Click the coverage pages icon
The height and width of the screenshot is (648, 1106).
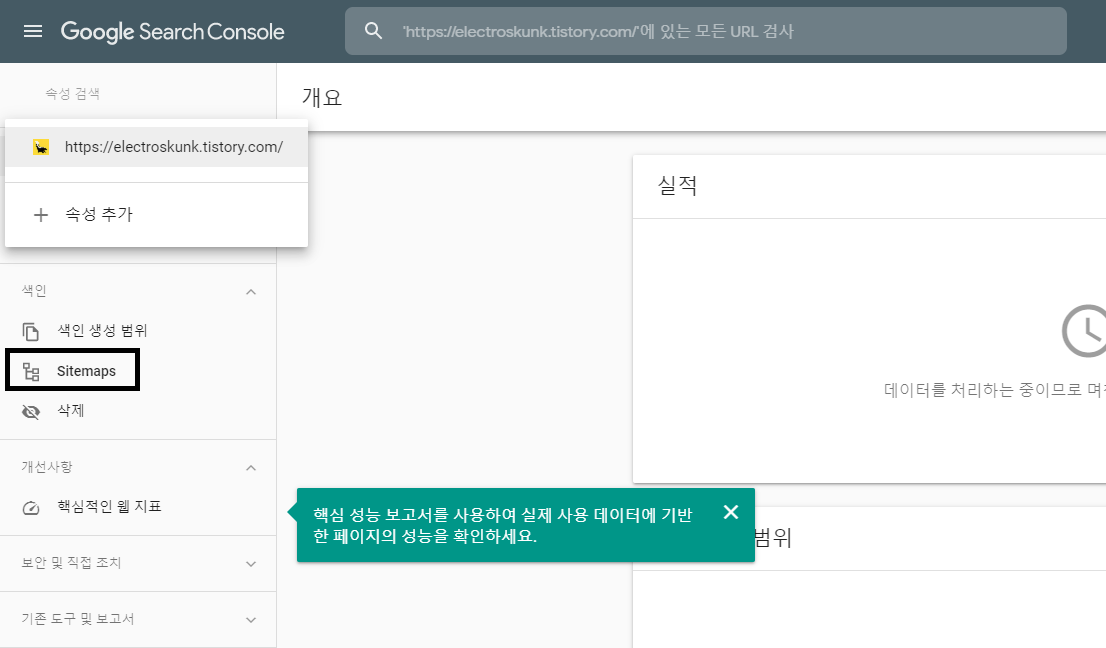[30, 331]
